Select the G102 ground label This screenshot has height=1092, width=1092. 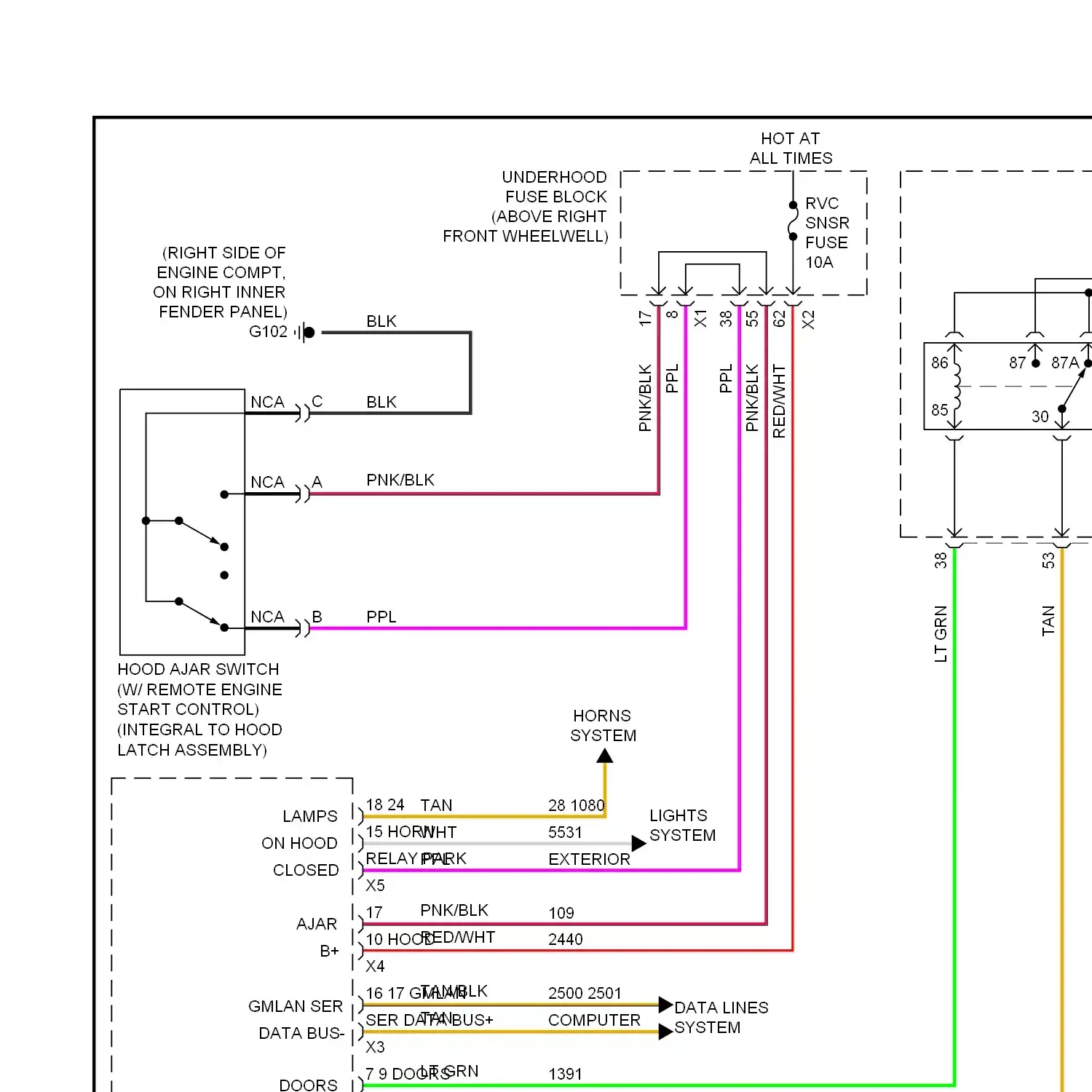tap(268, 332)
